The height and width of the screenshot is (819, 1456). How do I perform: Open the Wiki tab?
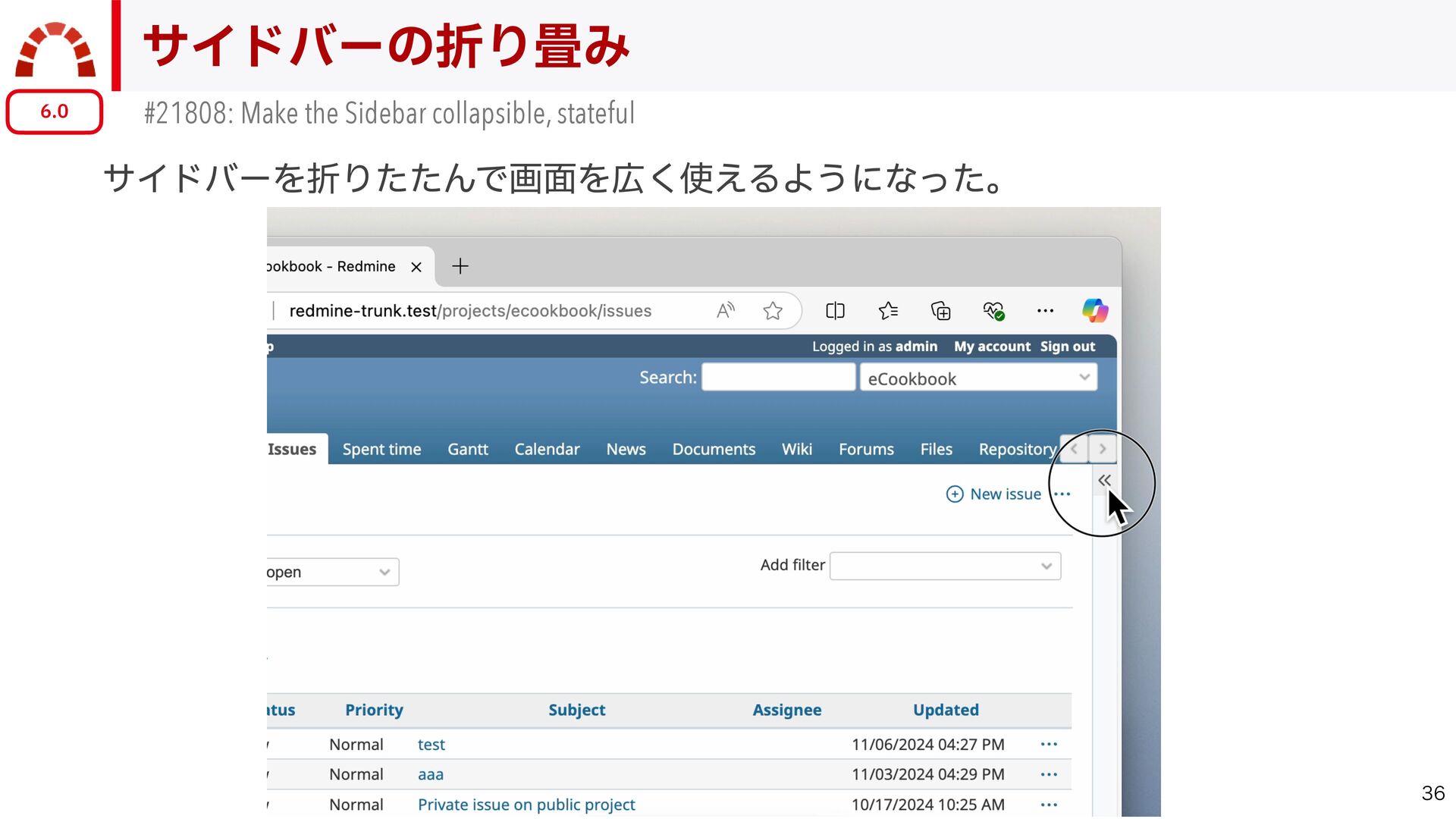click(x=796, y=449)
